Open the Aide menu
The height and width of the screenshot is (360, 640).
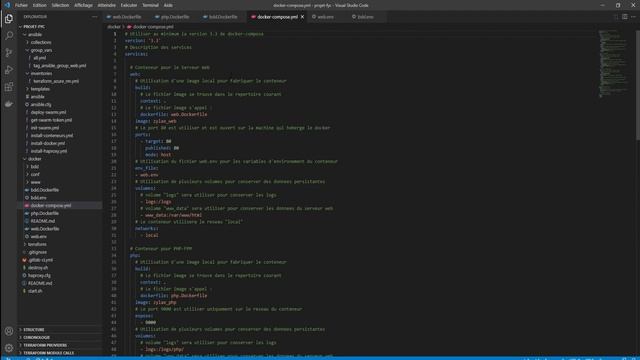coord(168,5)
